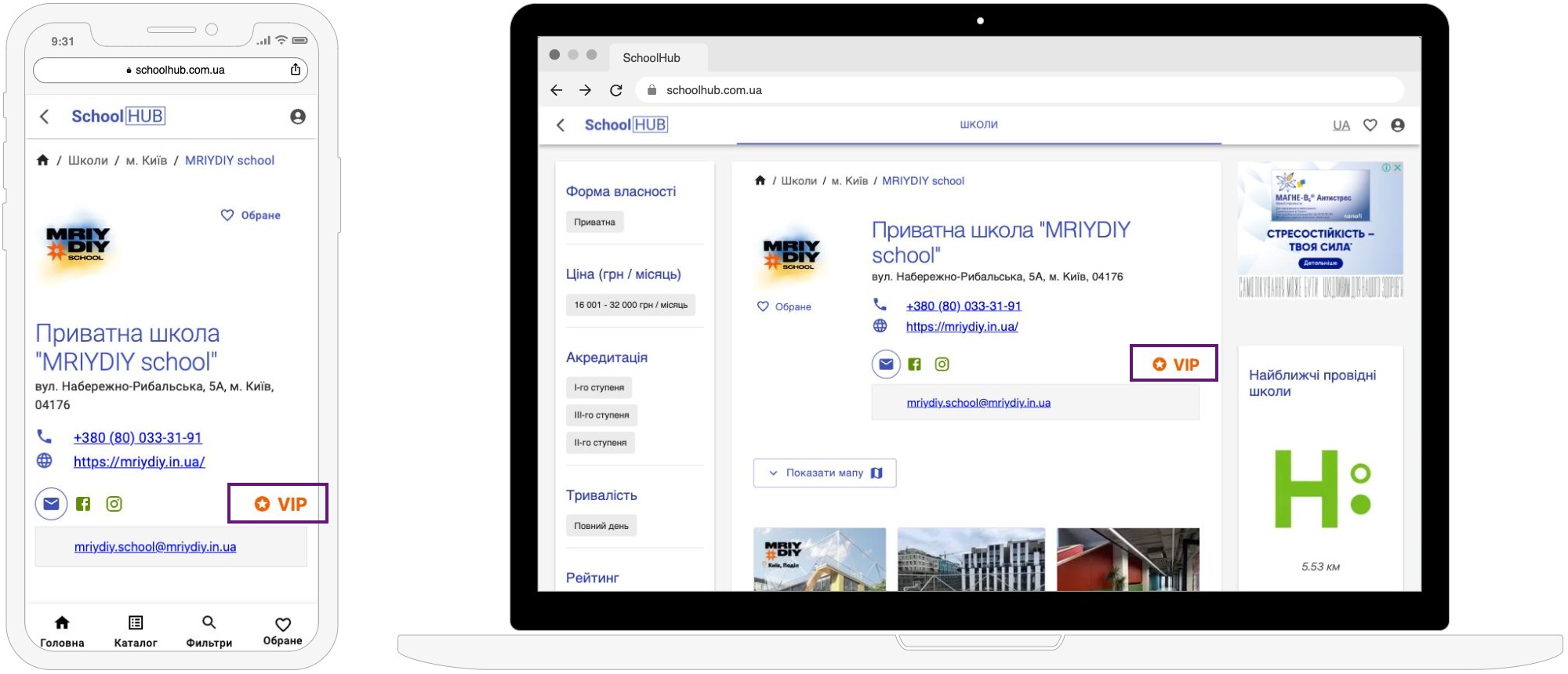Open the red interior photo thumbnail

click(1128, 560)
